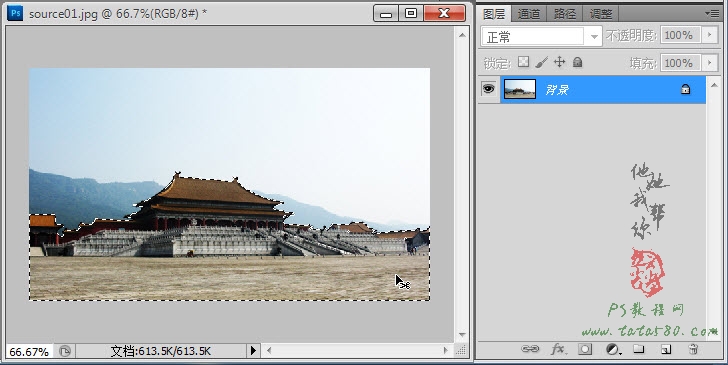Click the lock icon on 背景 layer
The image size is (728, 365).
685,89
